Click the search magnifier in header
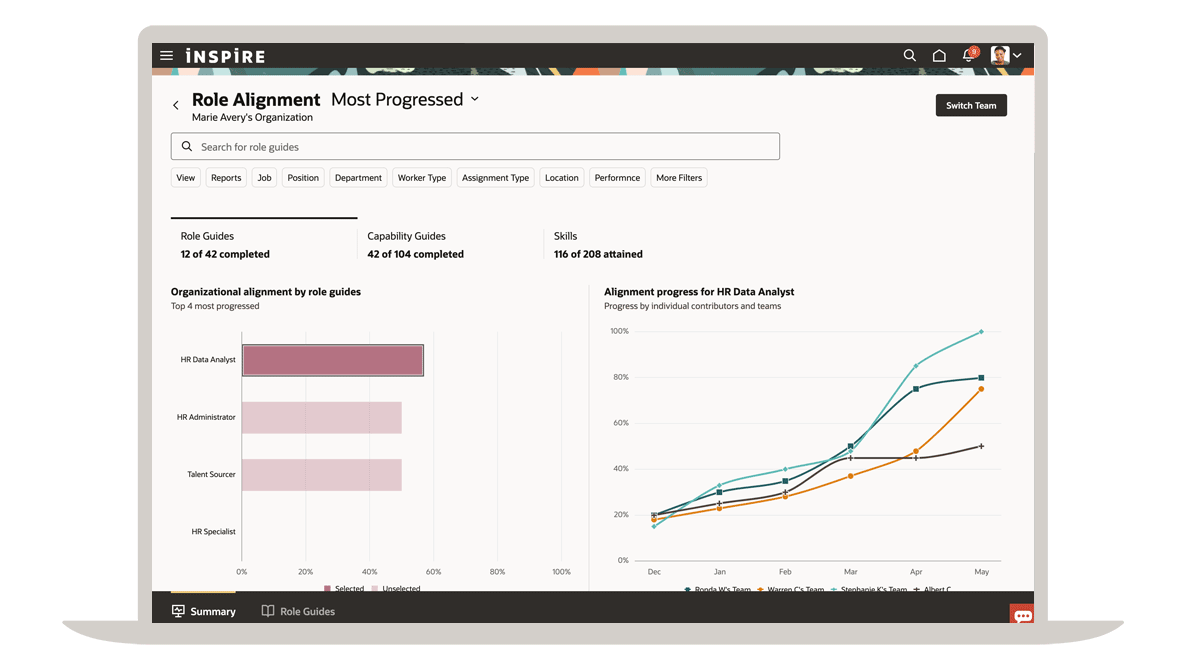The image size is (1187, 670). coord(909,56)
